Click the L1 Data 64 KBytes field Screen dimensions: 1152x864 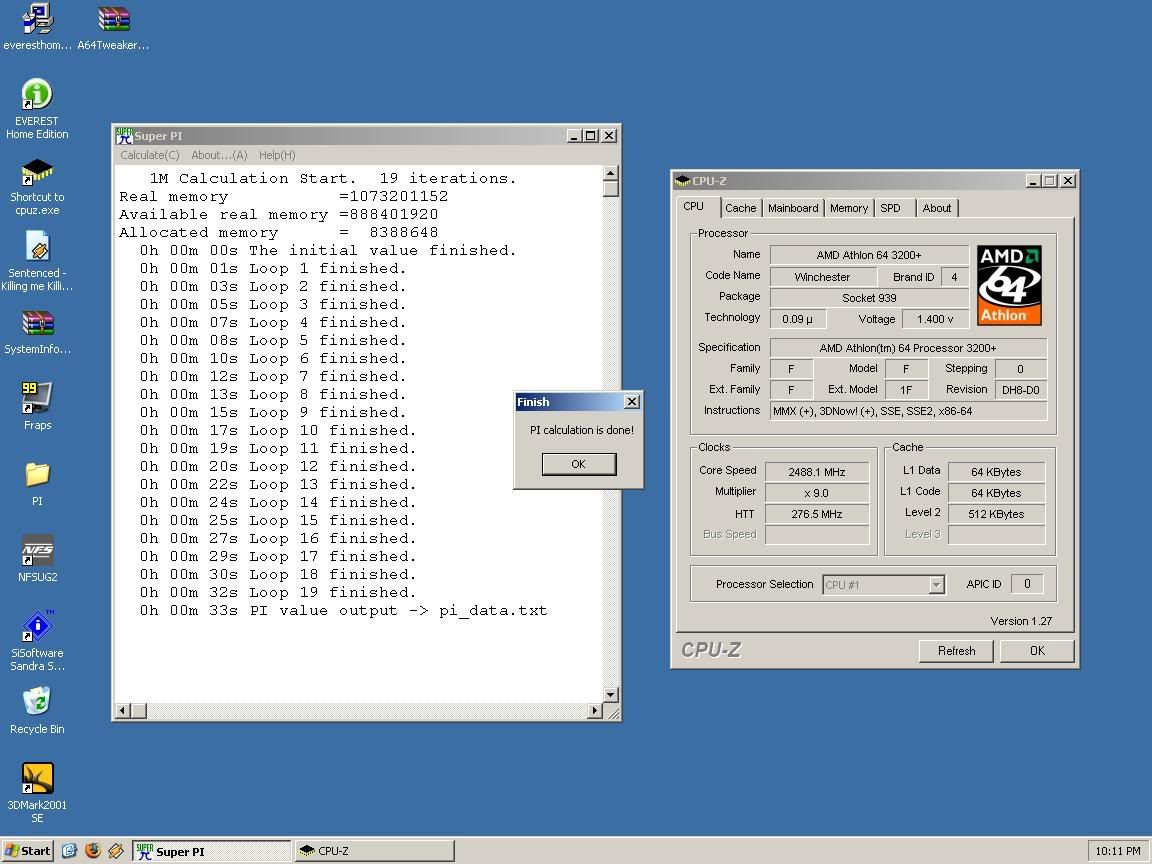pyautogui.click(x=996, y=472)
